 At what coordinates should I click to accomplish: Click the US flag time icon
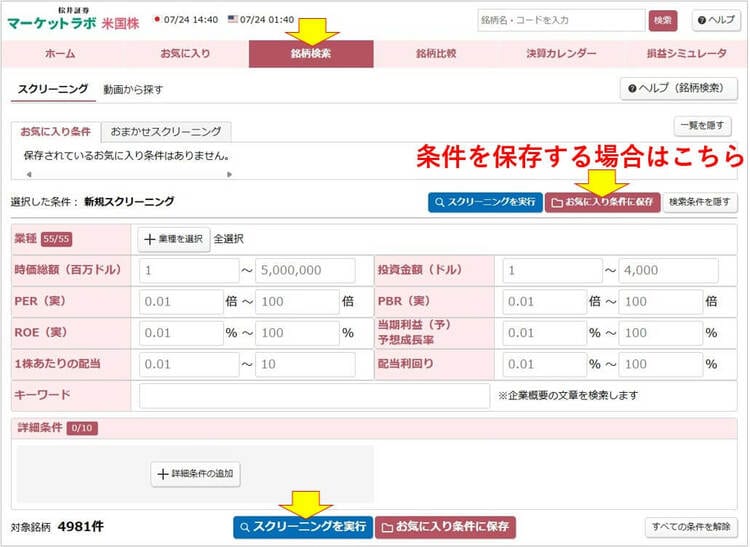point(232,19)
